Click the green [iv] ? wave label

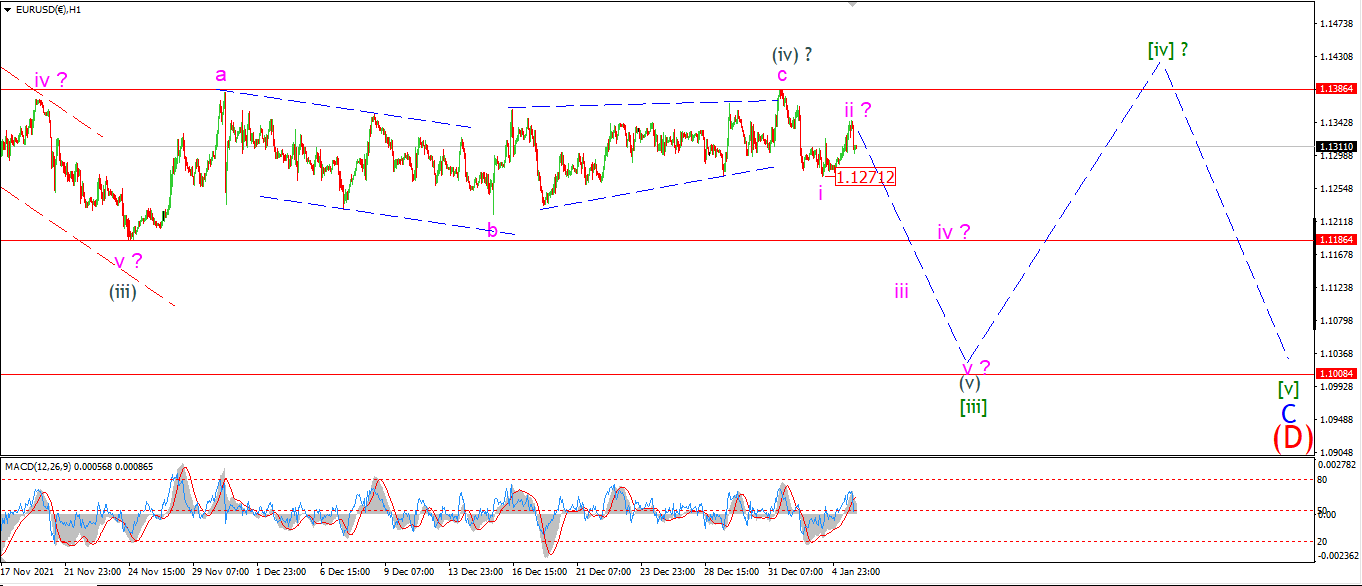coord(1168,49)
